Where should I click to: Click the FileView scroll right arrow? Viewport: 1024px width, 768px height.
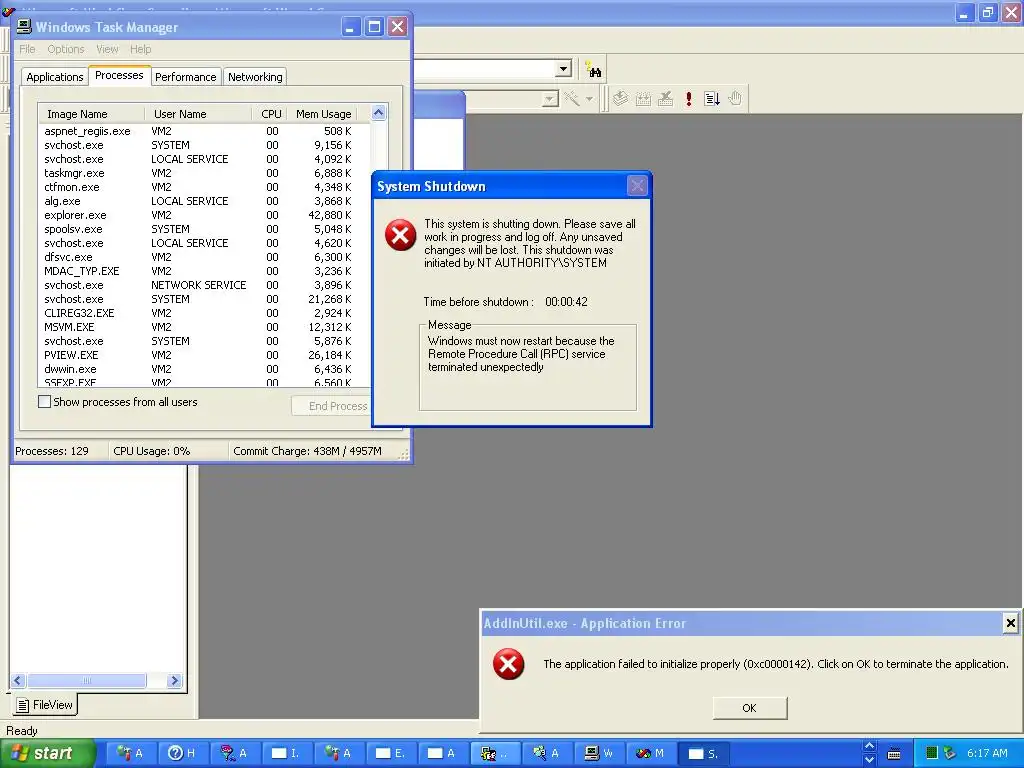click(x=174, y=680)
